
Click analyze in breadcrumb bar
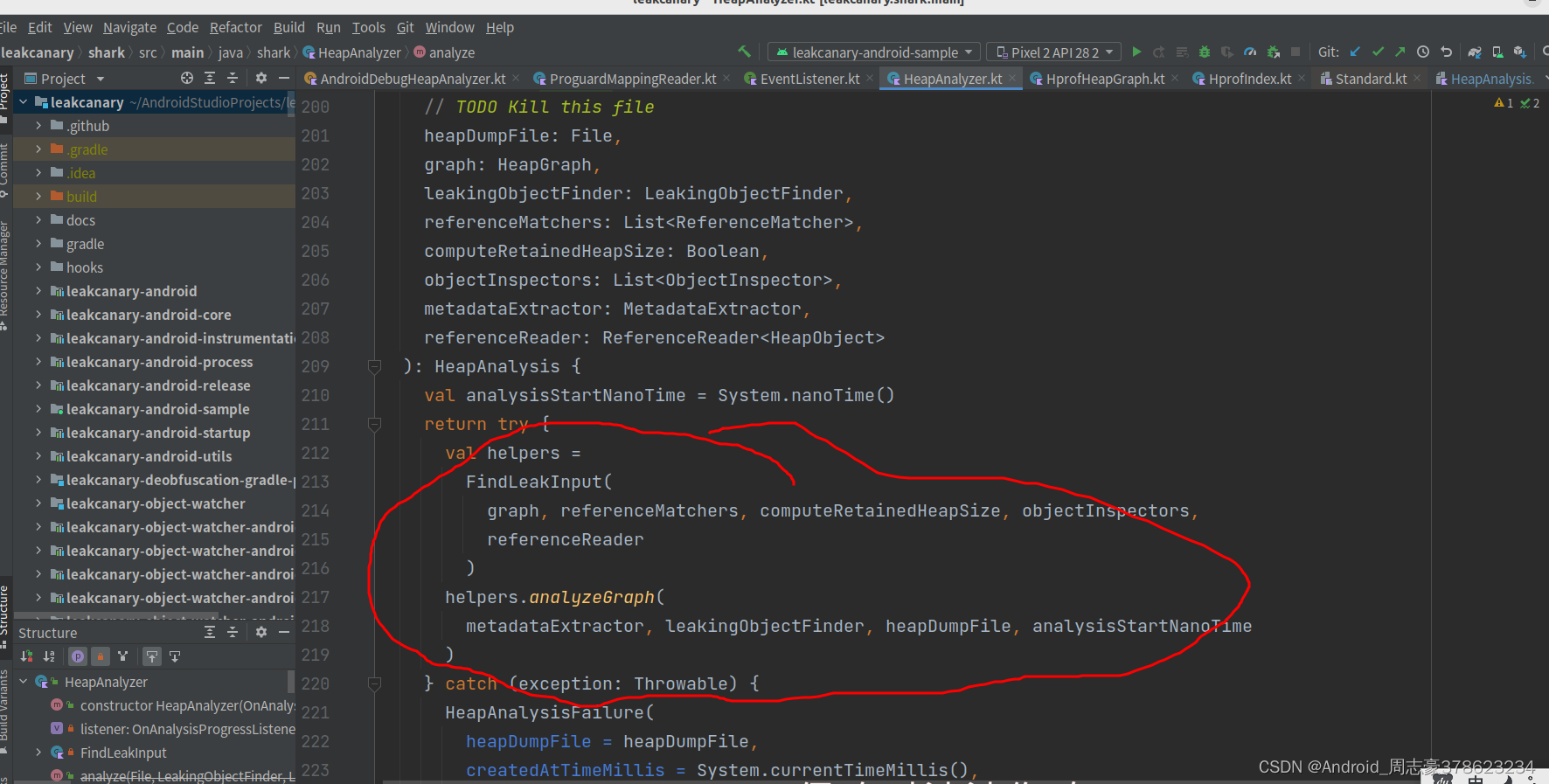coord(444,52)
